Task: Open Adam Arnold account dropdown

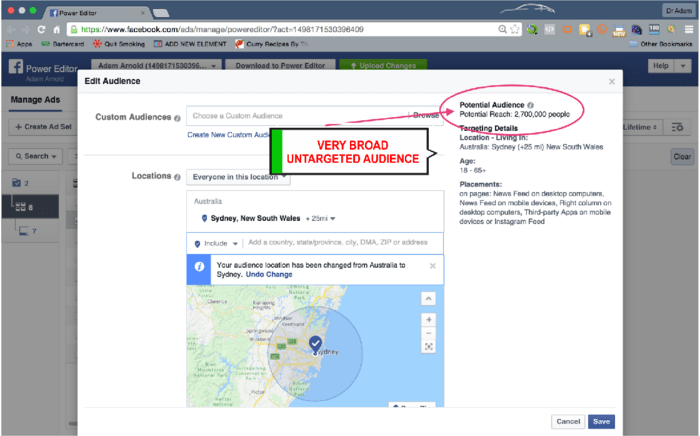Action: point(157,66)
